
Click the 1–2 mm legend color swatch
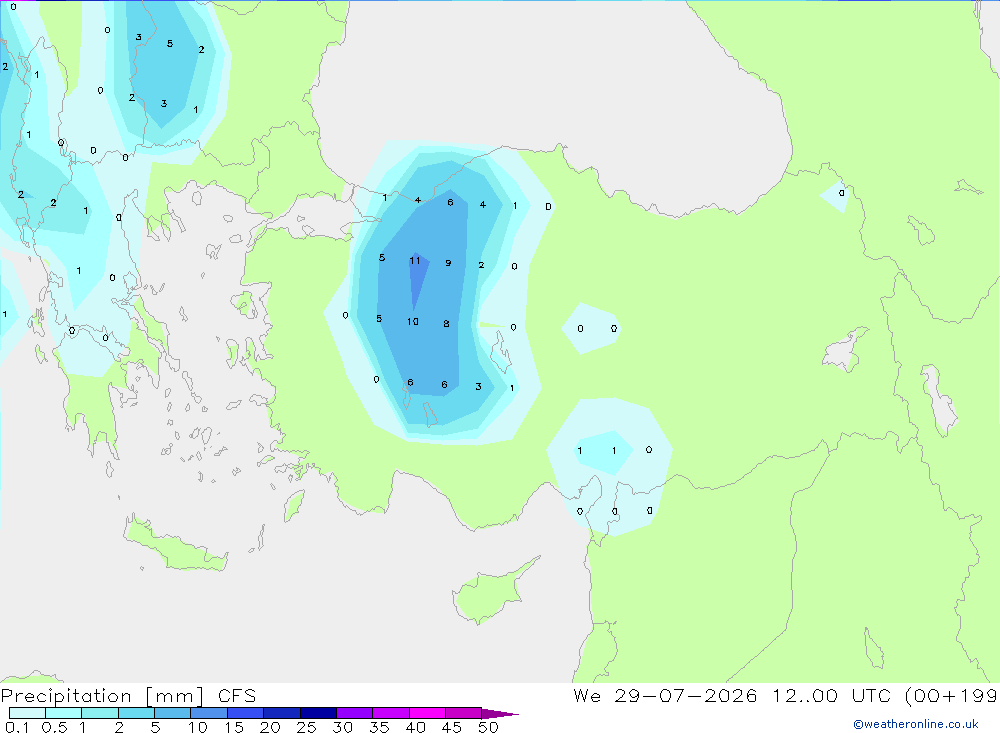99,713
